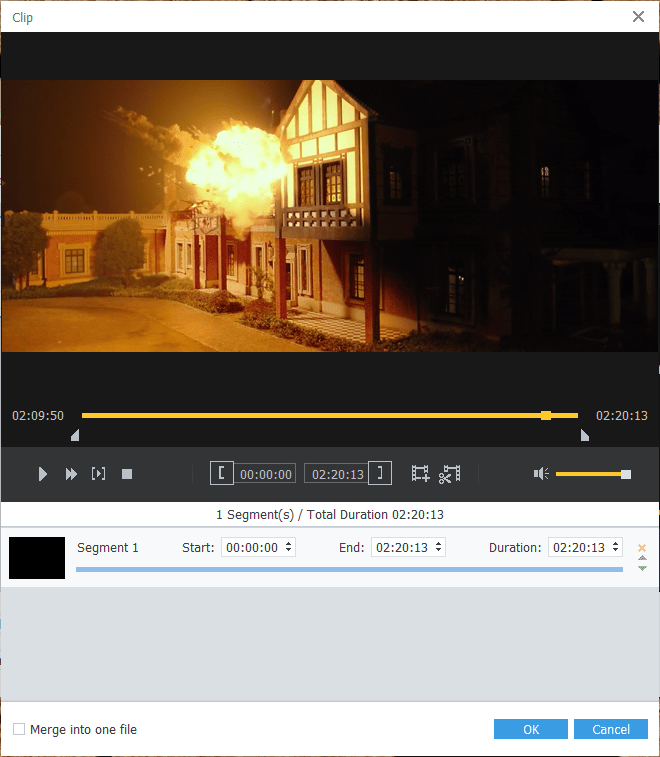Screen dimensions: 660x757
Task: Click Start time stepper arrows
Action: (x=288, y=547)
